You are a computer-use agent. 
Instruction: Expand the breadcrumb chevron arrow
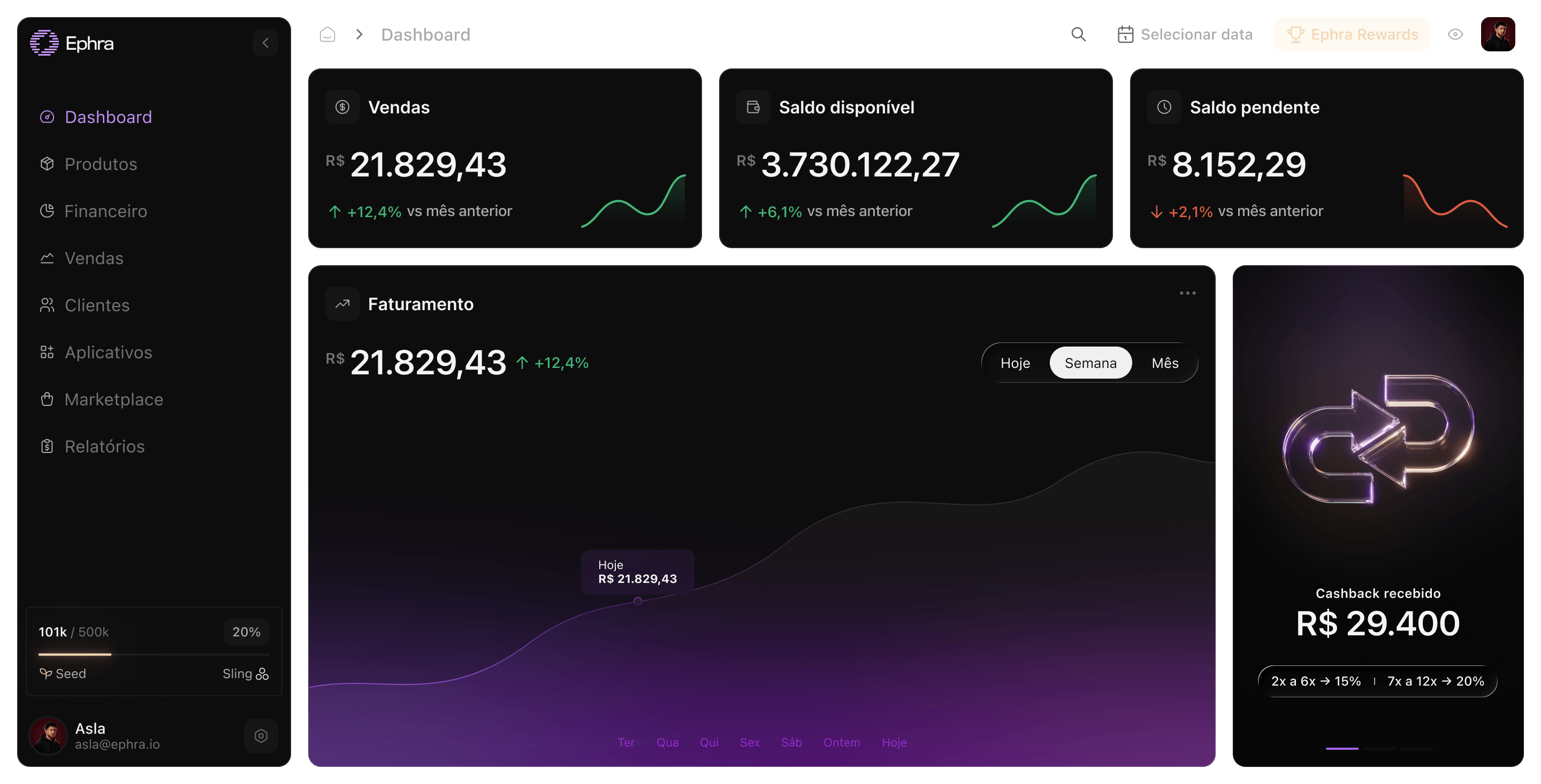pyautogui.click(x=360, y=35)
